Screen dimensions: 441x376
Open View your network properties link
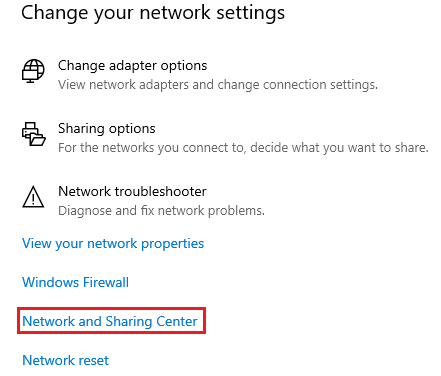pos(113,244)
